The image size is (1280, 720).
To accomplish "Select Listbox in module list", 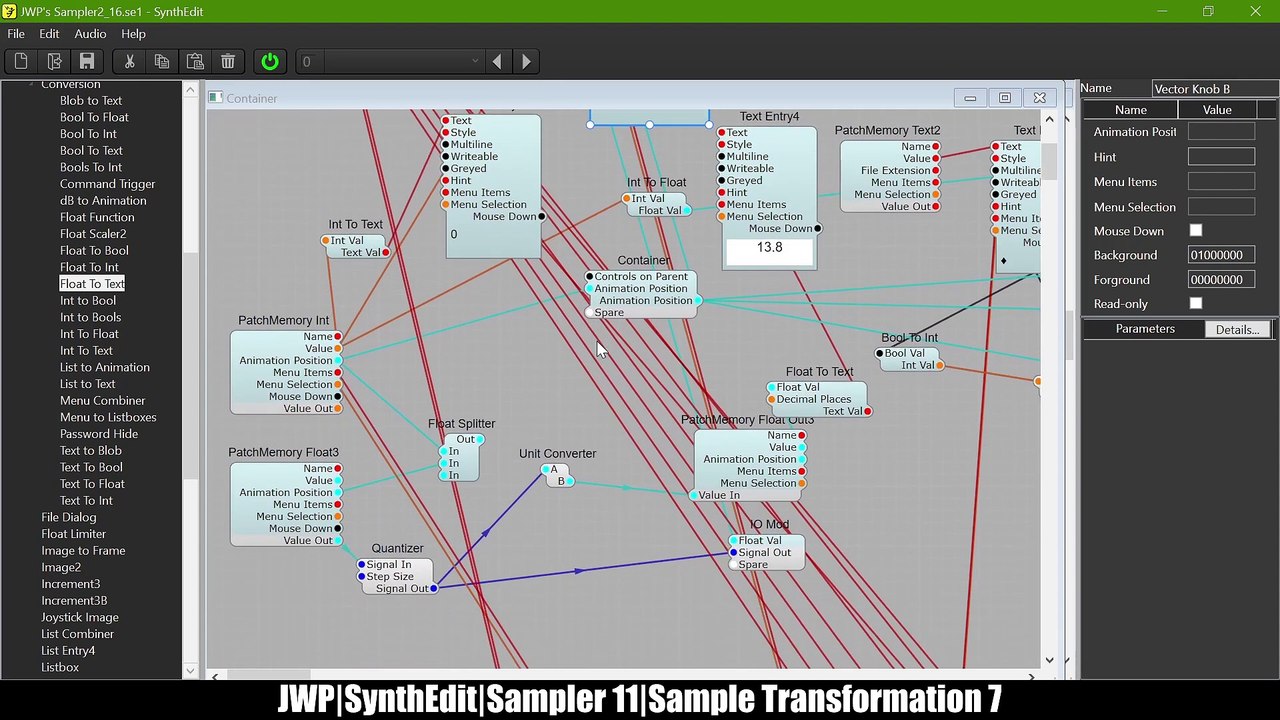I will [x=60, y=668].
